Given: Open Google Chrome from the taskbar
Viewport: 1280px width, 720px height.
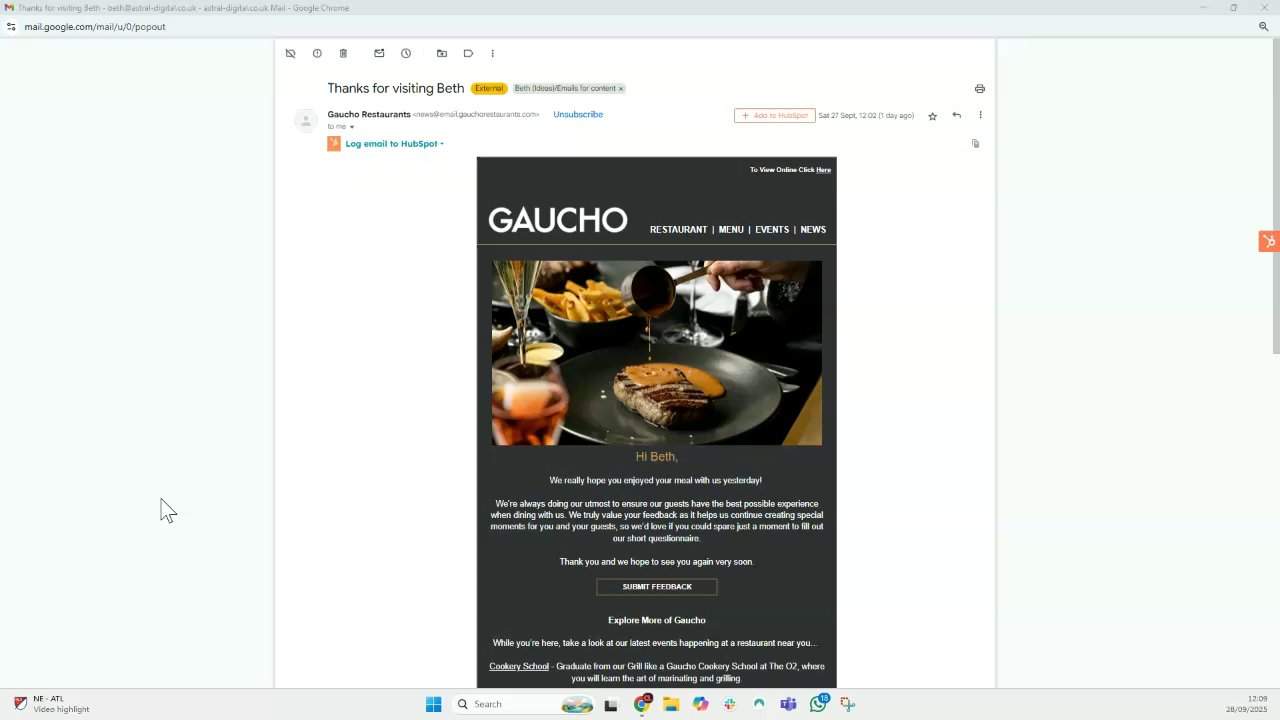Looking at the screenshot, I should (642, 704).
